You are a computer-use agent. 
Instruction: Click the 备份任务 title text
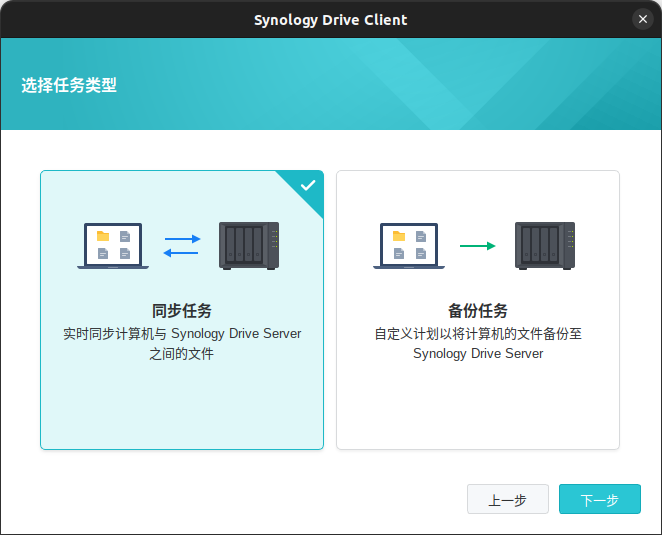[x=478, y=311]
